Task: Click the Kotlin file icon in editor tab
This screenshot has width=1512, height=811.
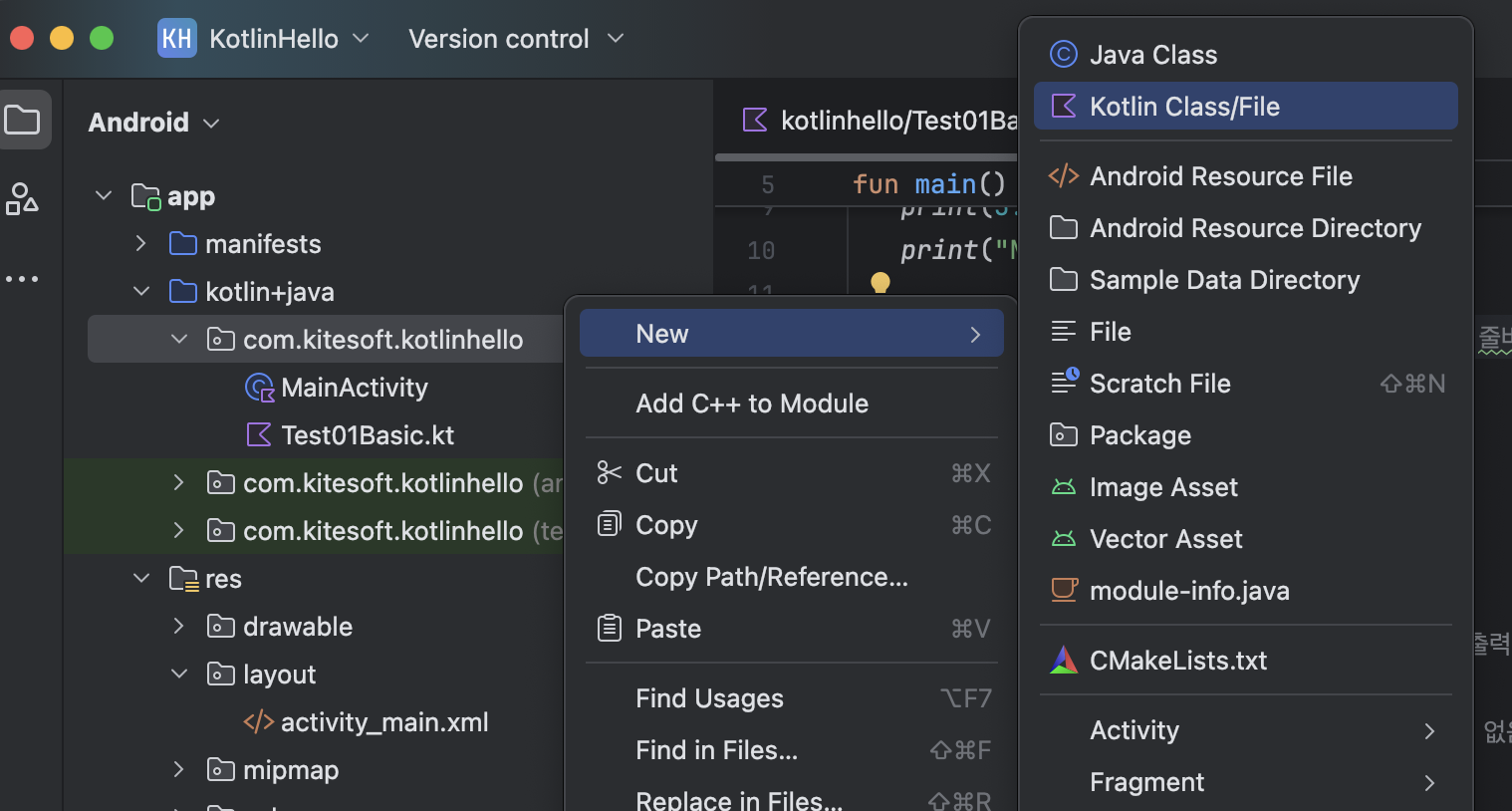Action: [x=755, y=121]
